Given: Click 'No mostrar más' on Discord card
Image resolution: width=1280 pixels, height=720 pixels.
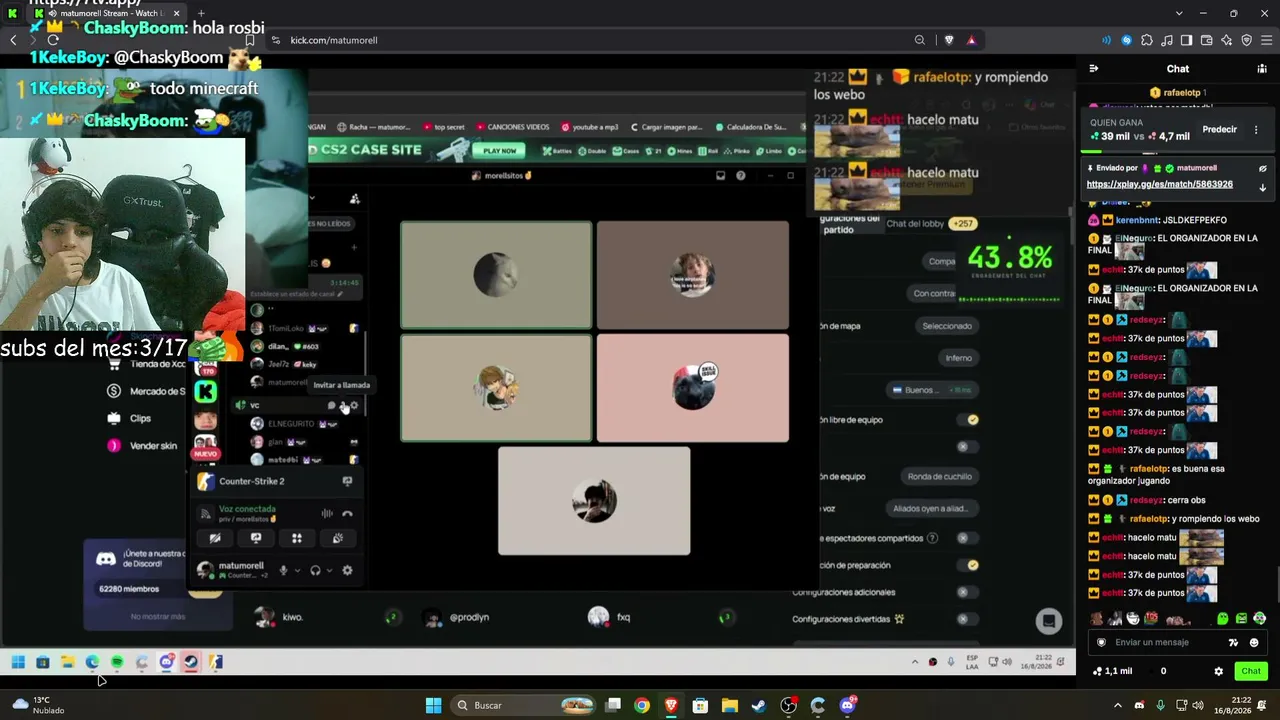Looking at the screenshot, I should pyautogui.click(x=158, y=616).
